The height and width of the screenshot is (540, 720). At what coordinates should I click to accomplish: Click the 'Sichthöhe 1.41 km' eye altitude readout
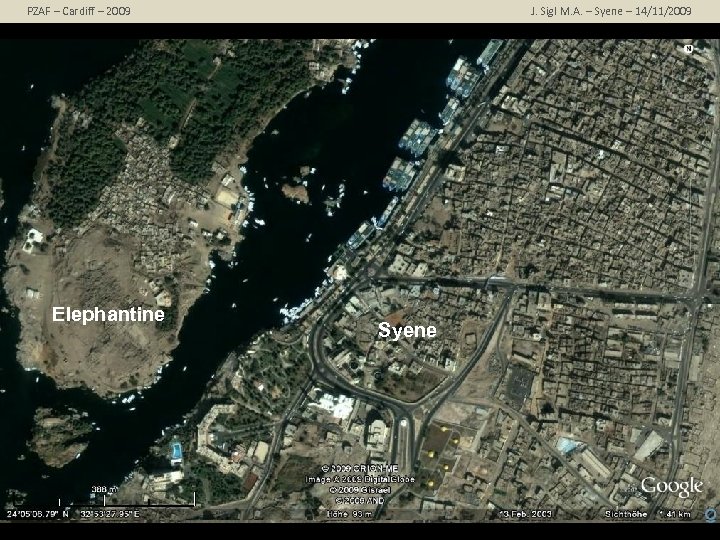648,514
